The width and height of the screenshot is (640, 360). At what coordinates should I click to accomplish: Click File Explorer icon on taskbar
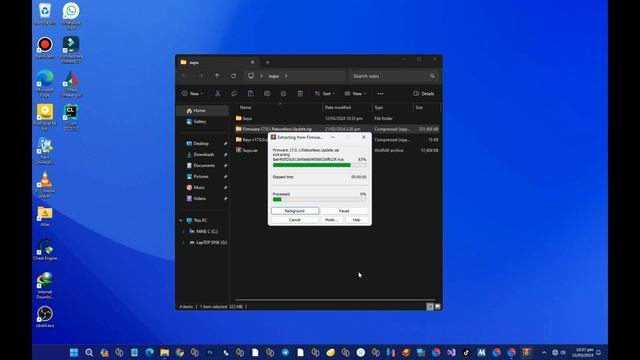(164, 352)
